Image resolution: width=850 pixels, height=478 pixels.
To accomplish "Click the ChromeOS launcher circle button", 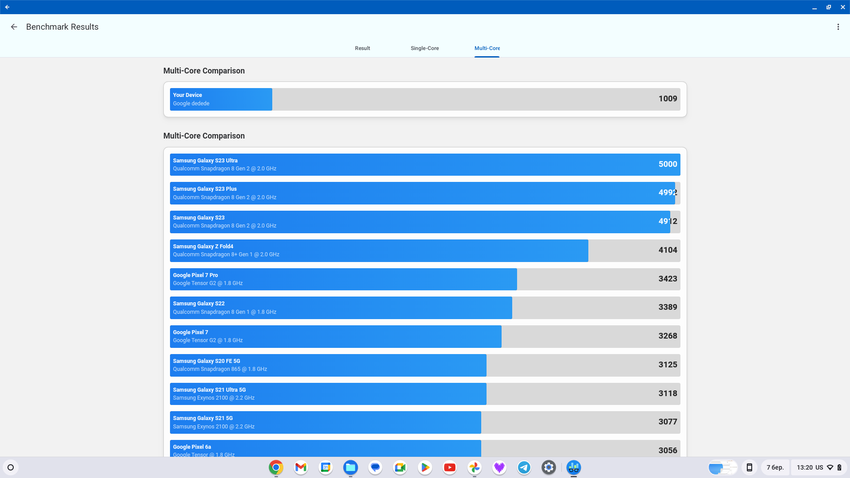I will point(11,467).
